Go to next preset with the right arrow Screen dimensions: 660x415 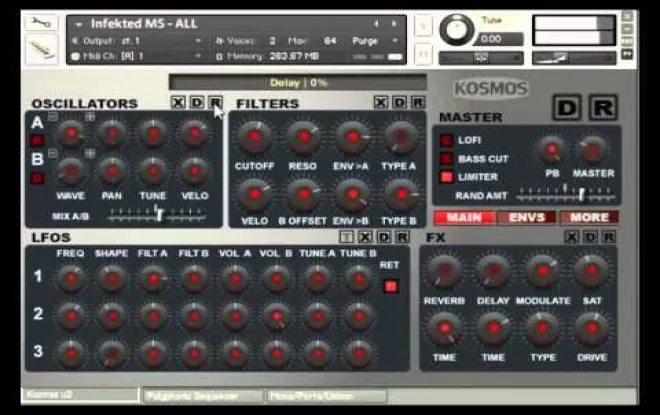(x=394, y=24)
